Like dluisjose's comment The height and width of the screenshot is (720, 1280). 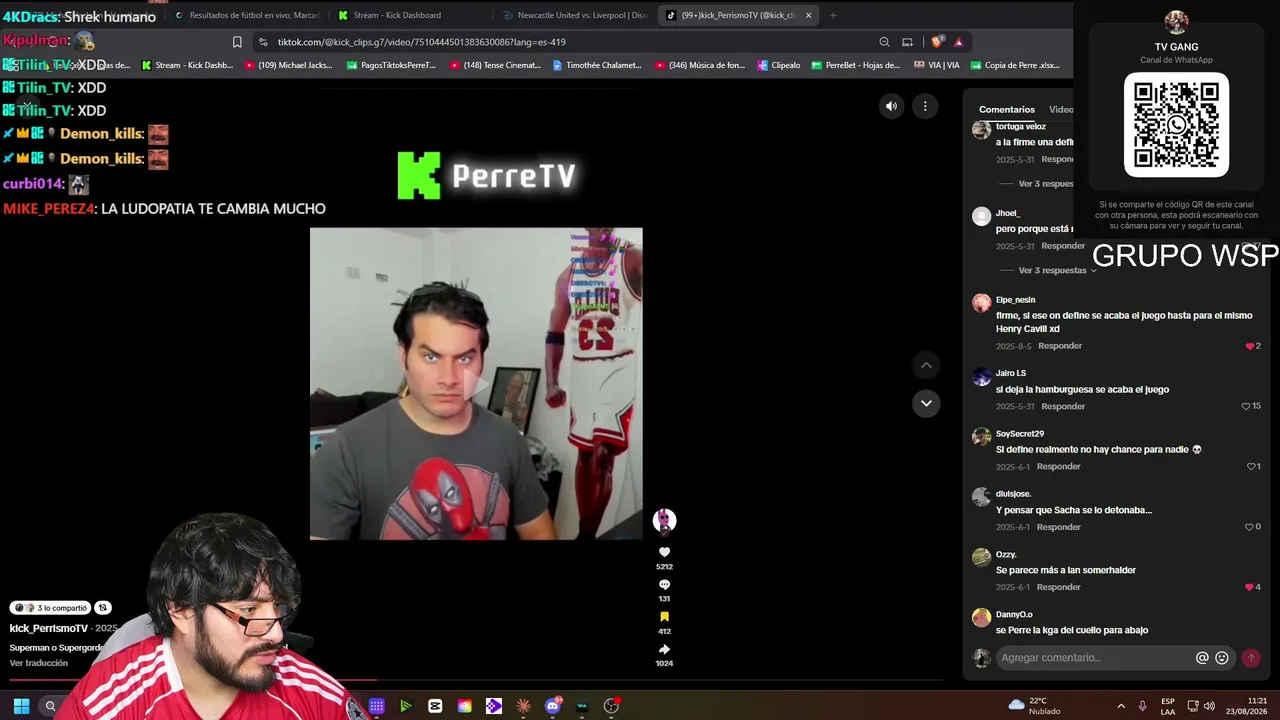[1249, 527]
